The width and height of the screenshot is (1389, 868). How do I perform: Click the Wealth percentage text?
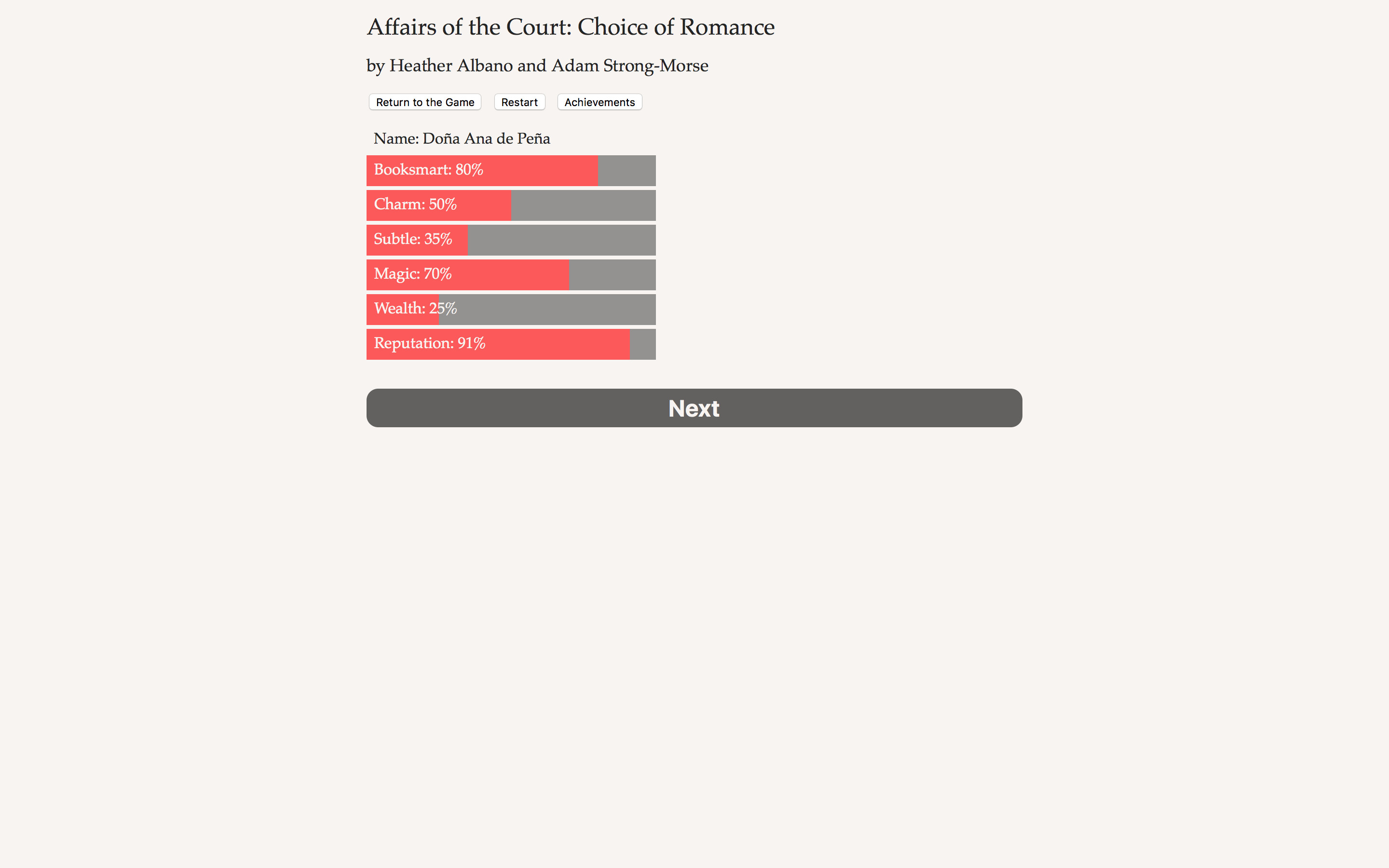point(443,309)
